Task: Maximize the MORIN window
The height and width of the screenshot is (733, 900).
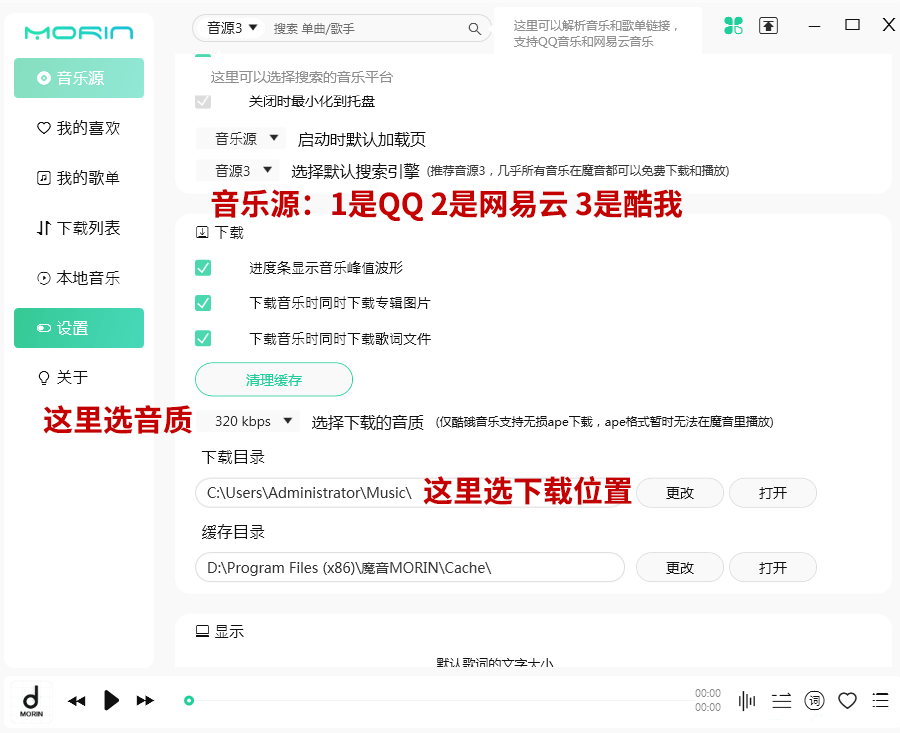Action: coord(852,25)
